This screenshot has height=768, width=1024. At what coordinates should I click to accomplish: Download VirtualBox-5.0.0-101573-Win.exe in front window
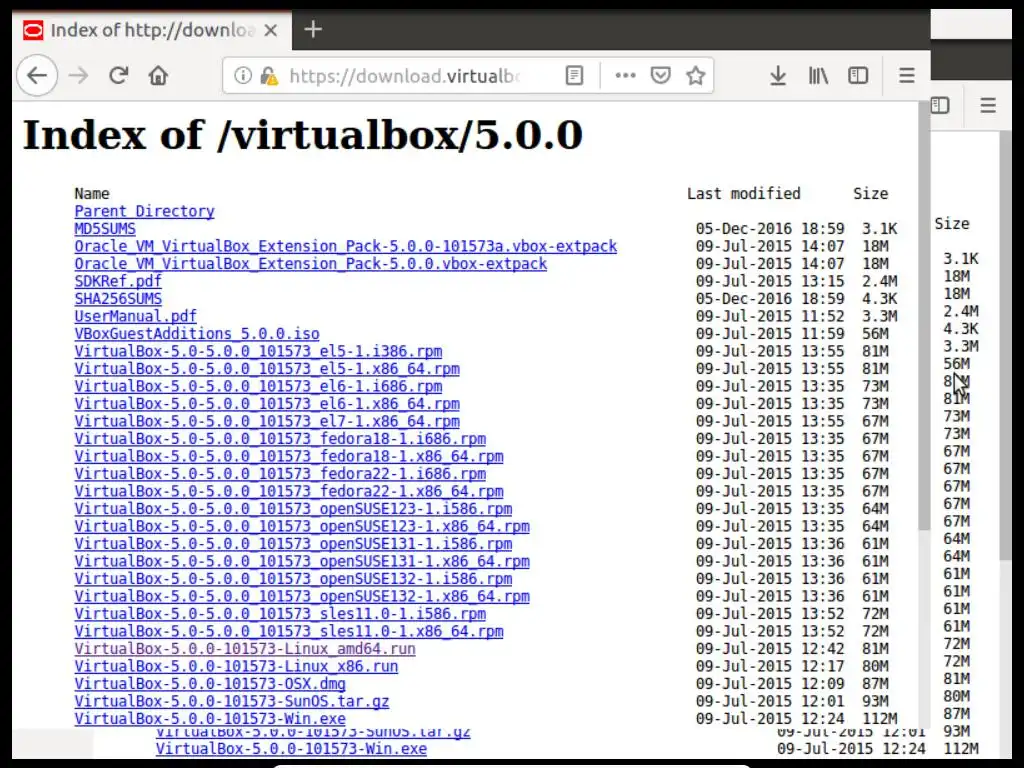tap(210, 719)
